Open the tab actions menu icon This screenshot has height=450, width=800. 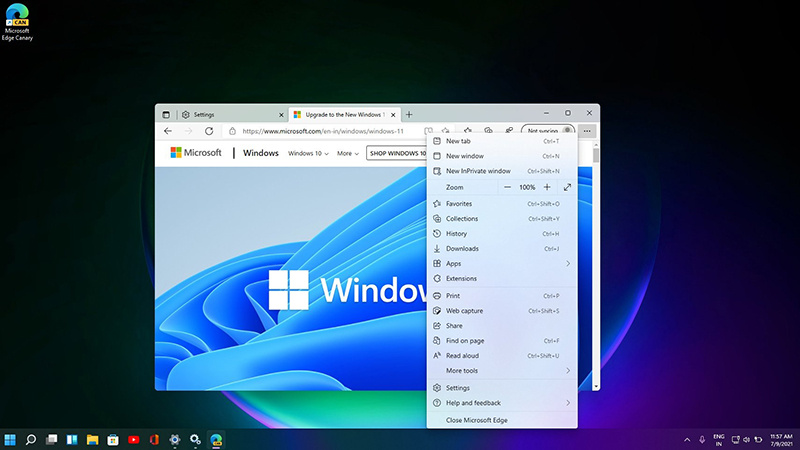pyautogui.click(x=166, y=115)
